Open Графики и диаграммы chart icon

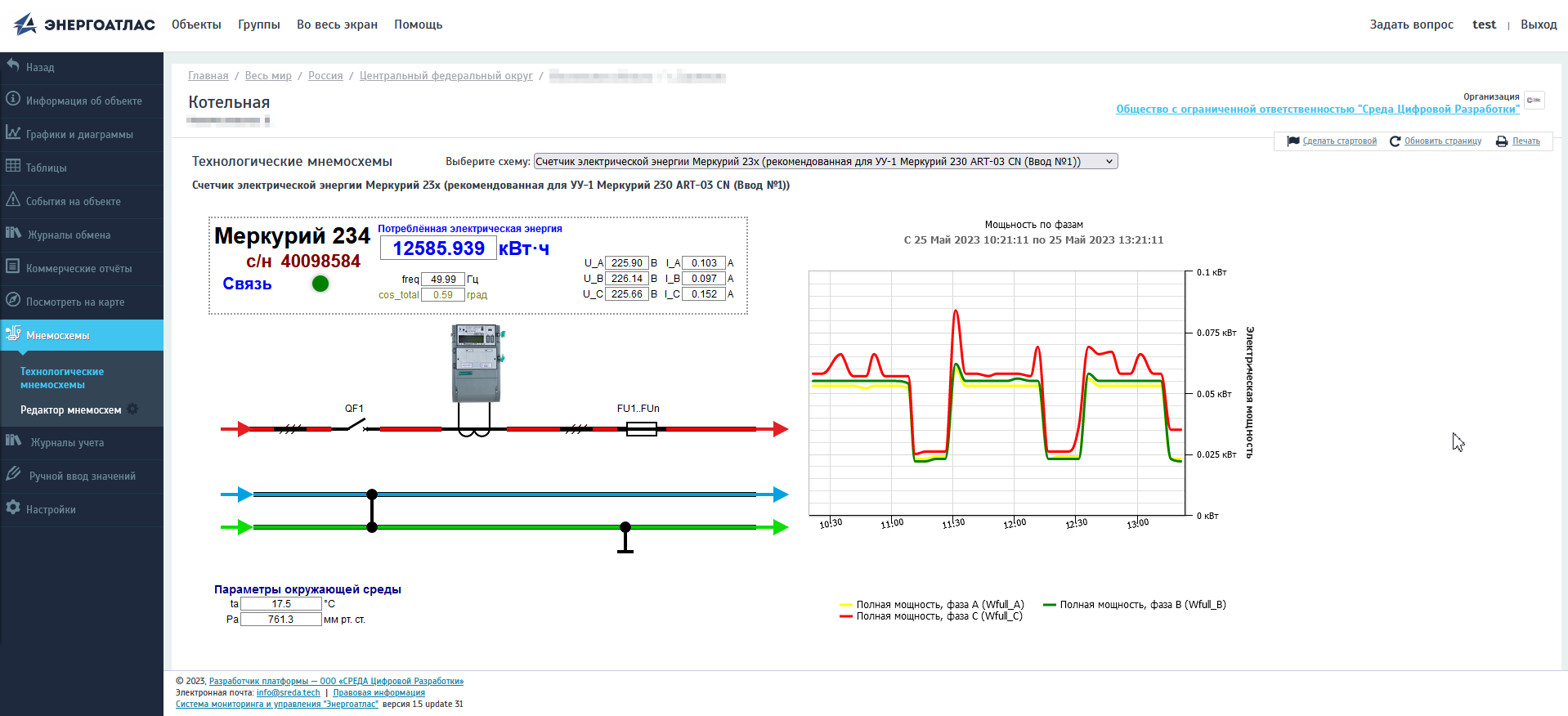point(13,132)
